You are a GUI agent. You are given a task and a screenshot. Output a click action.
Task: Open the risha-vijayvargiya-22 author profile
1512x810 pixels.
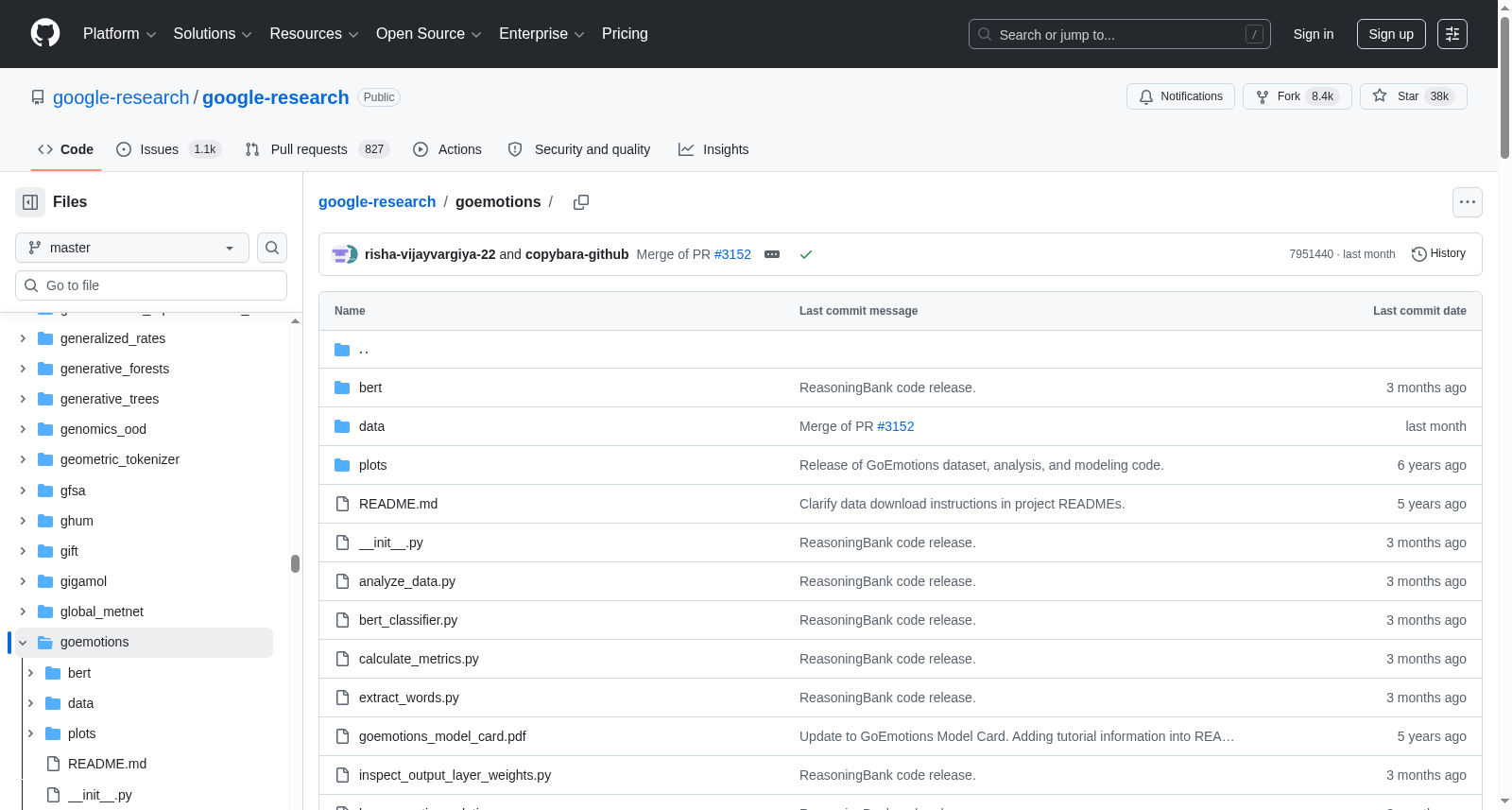[x=430, y=254]
